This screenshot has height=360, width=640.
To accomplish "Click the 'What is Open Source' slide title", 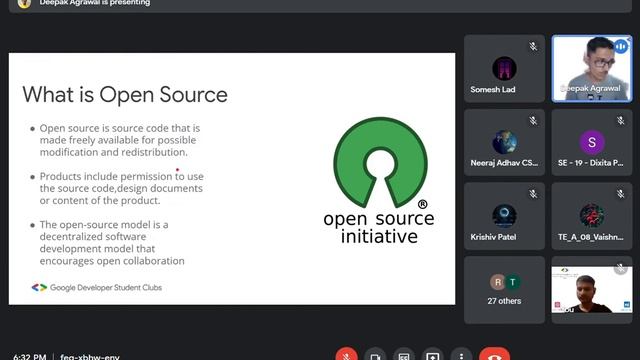I will [x=125, y=95].
